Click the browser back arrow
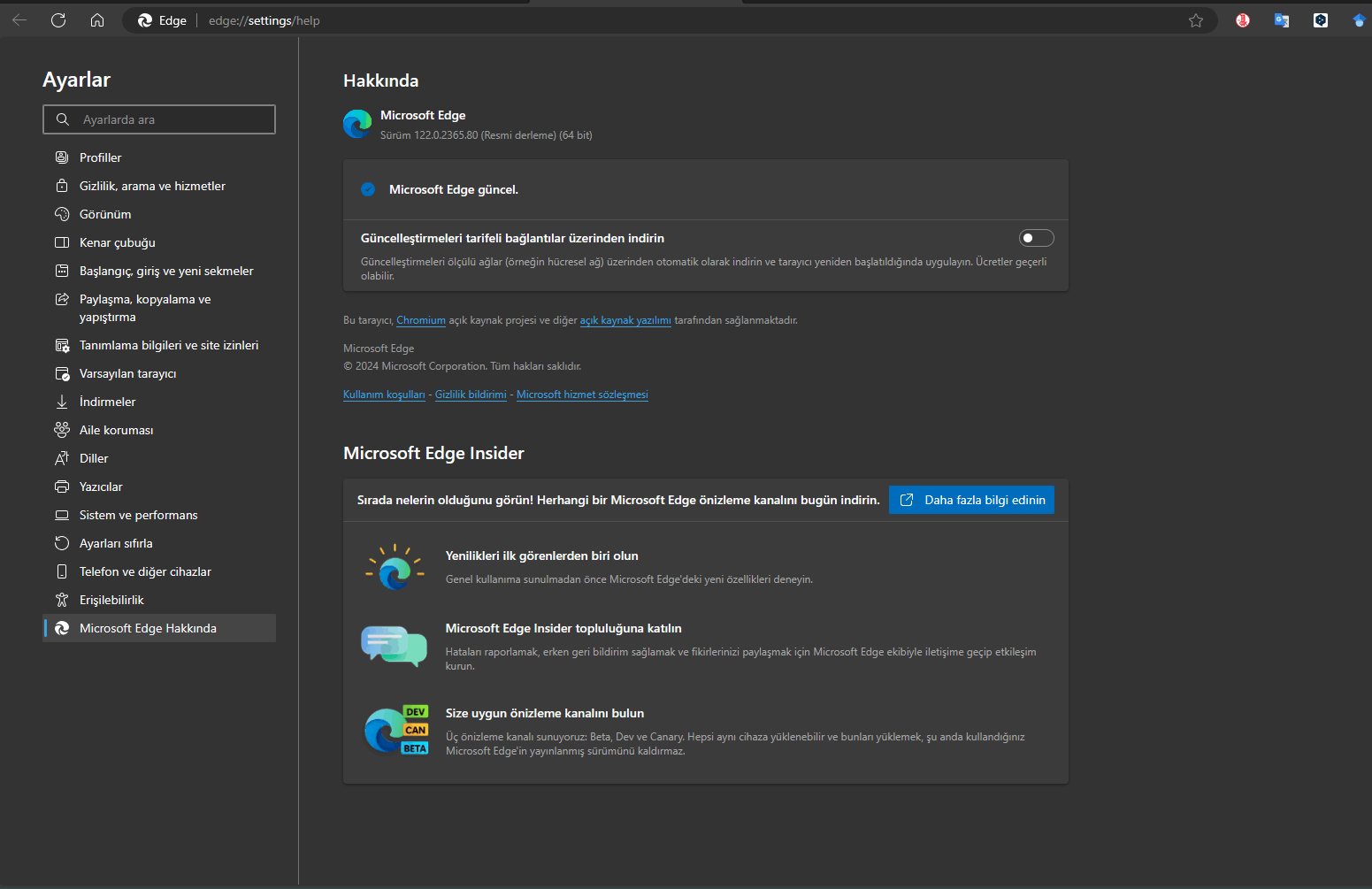Screen dimensions: 1372x889 [19, 20]
